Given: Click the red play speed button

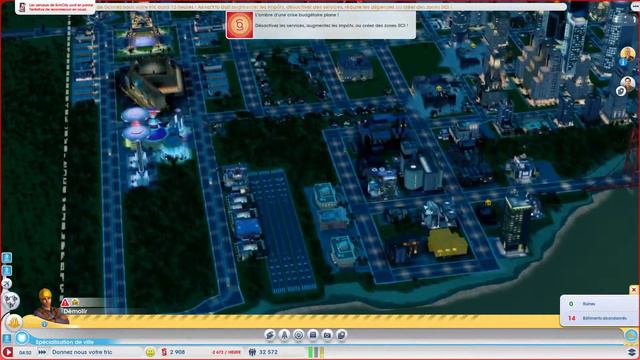Looking at the screenshot, I should (x=7, y=352).
